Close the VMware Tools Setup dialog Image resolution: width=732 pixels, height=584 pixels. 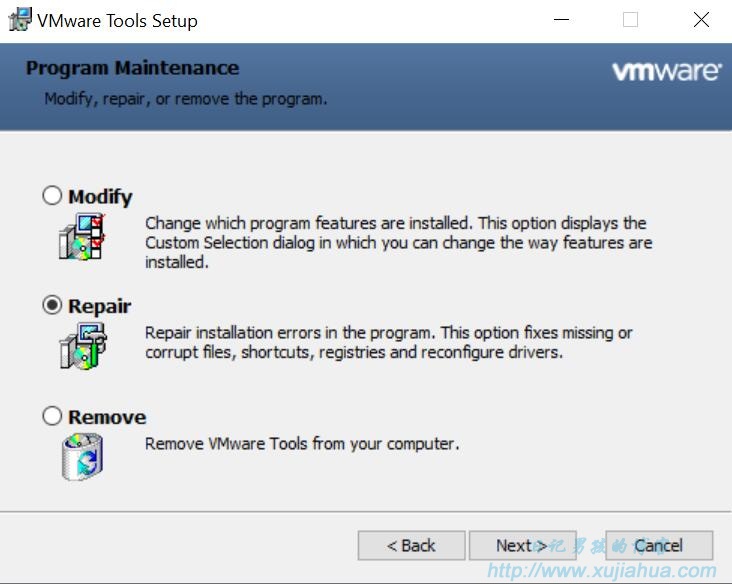tap(701, 20)
